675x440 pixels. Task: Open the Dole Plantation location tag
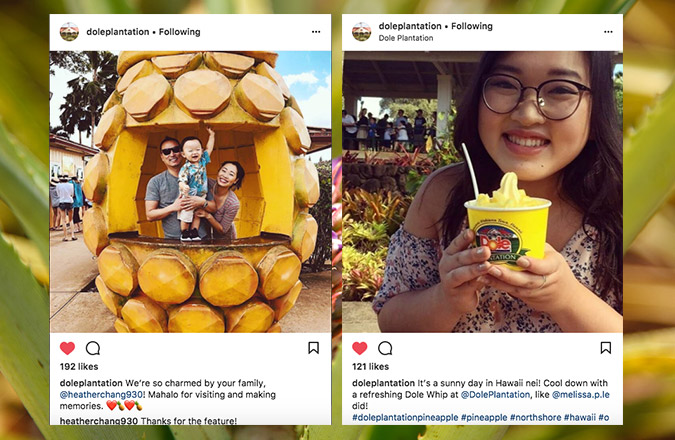click(x=406, y=38)
